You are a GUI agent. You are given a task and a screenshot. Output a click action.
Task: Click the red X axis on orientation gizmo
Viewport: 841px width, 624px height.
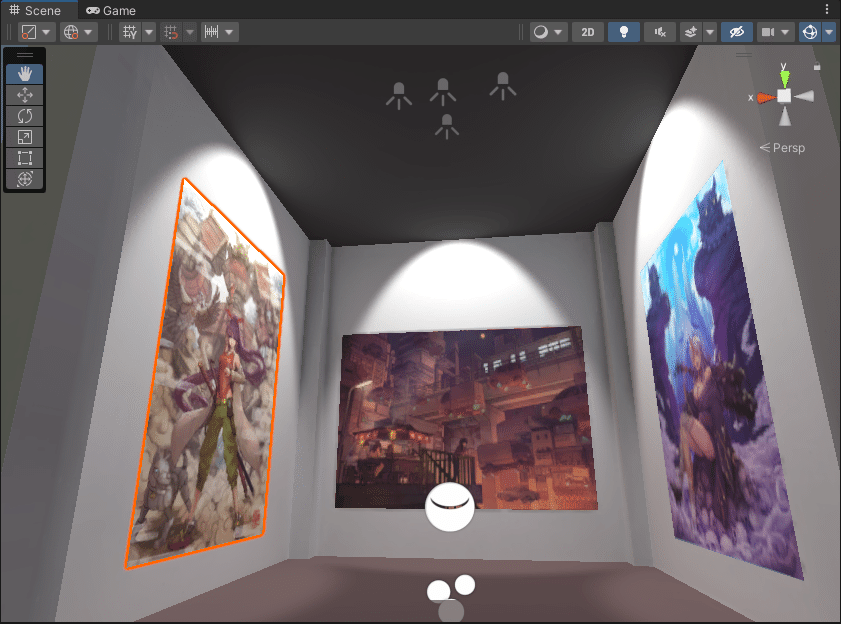765,98
